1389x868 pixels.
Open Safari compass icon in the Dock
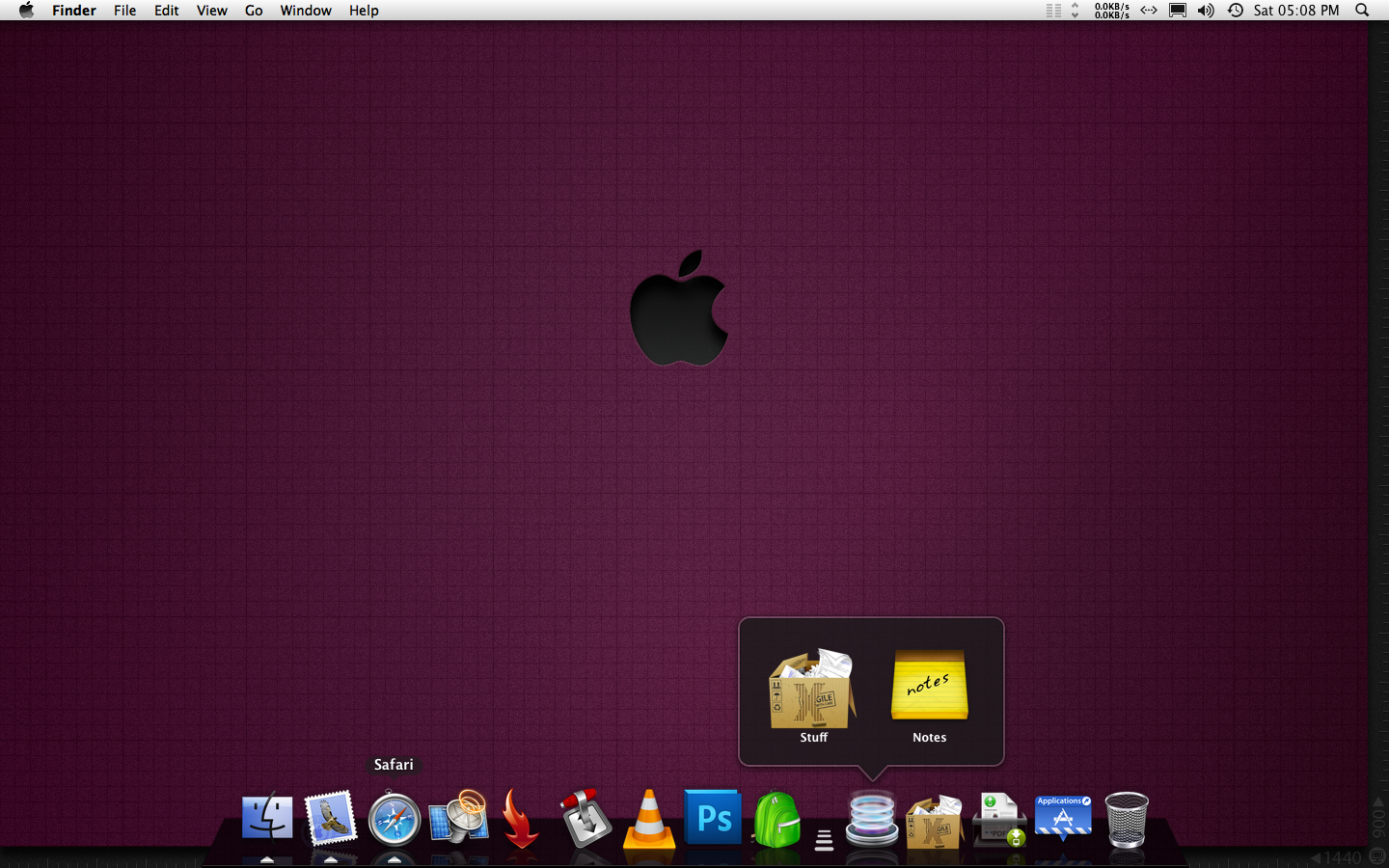[394, 820]
